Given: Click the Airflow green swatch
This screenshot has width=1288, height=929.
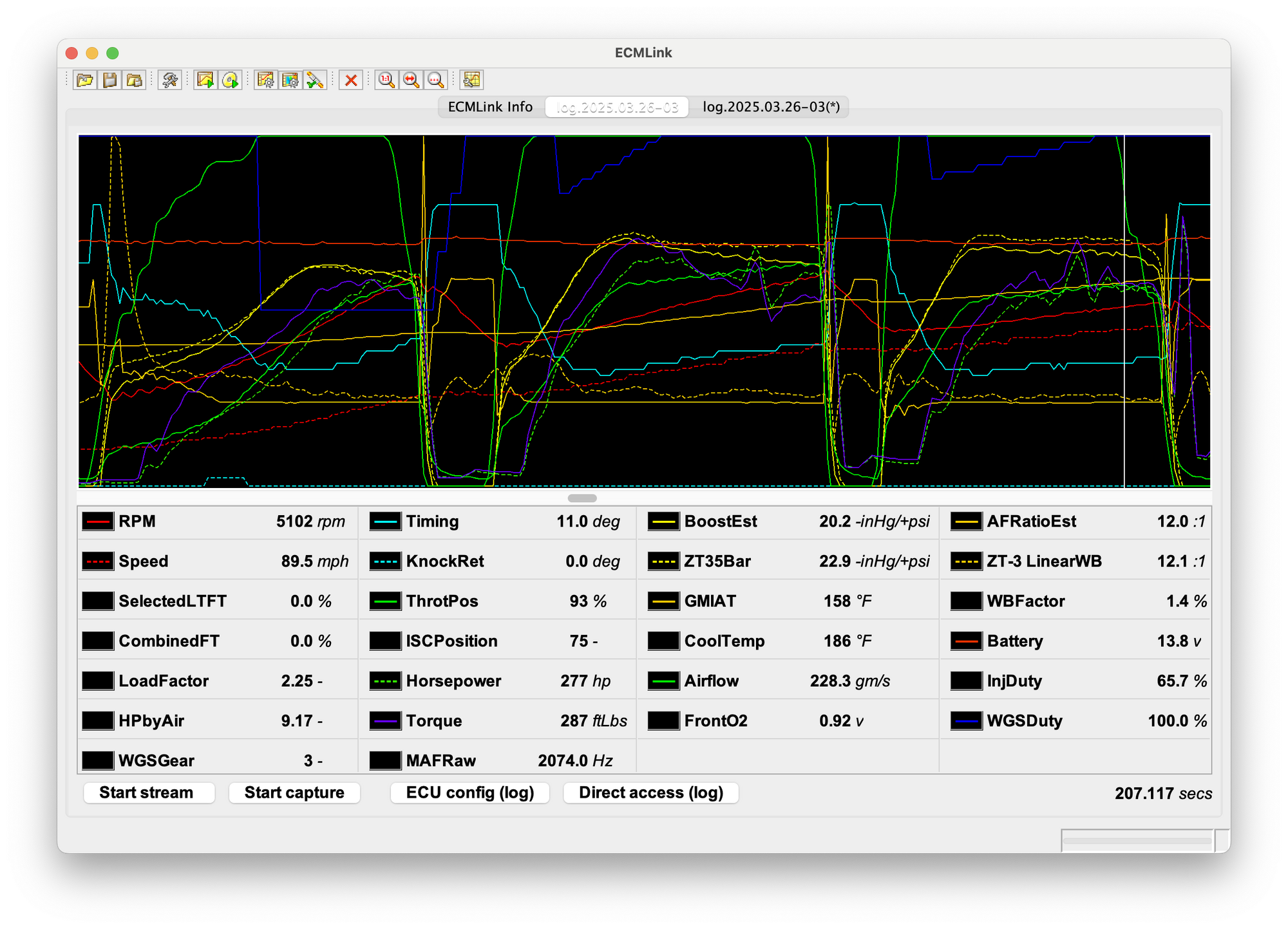Looking at the screenshot, I should pos(663,681).
